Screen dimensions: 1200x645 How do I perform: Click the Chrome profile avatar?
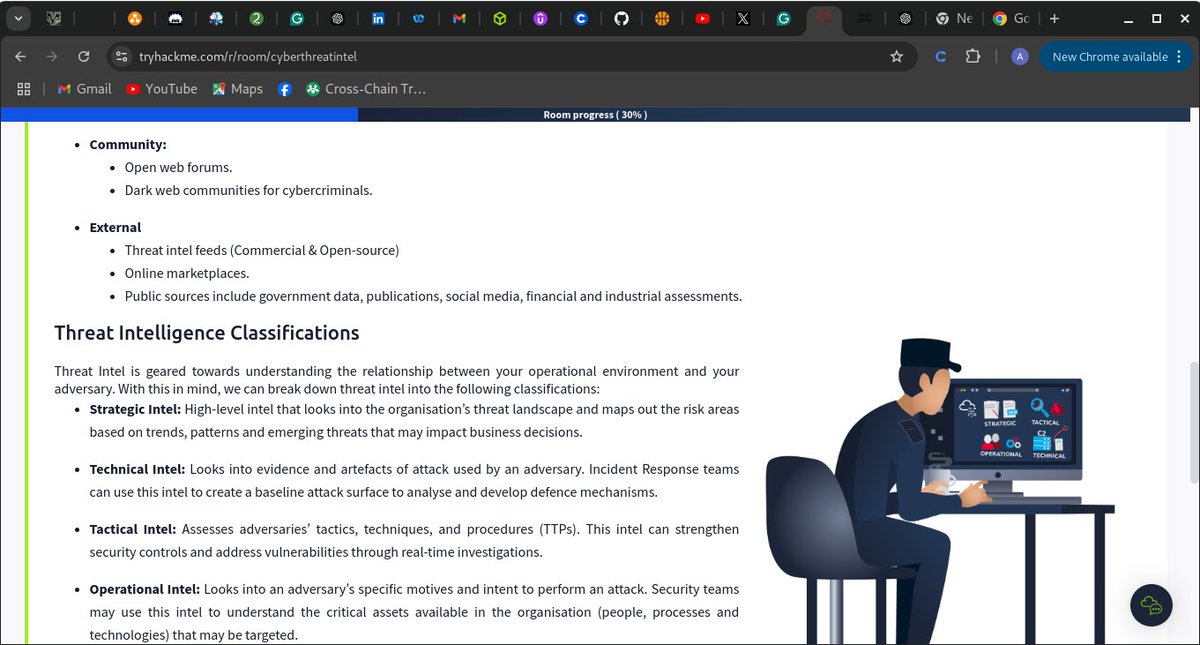[1019, 57]
